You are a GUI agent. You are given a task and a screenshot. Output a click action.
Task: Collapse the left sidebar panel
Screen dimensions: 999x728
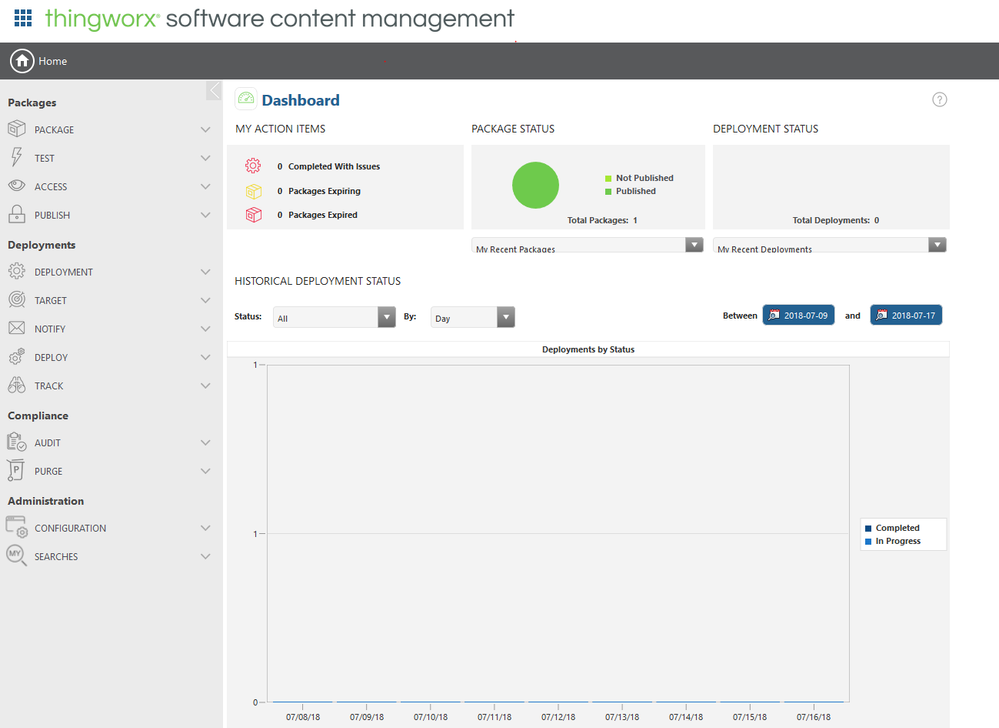click(x=214, y=91)
